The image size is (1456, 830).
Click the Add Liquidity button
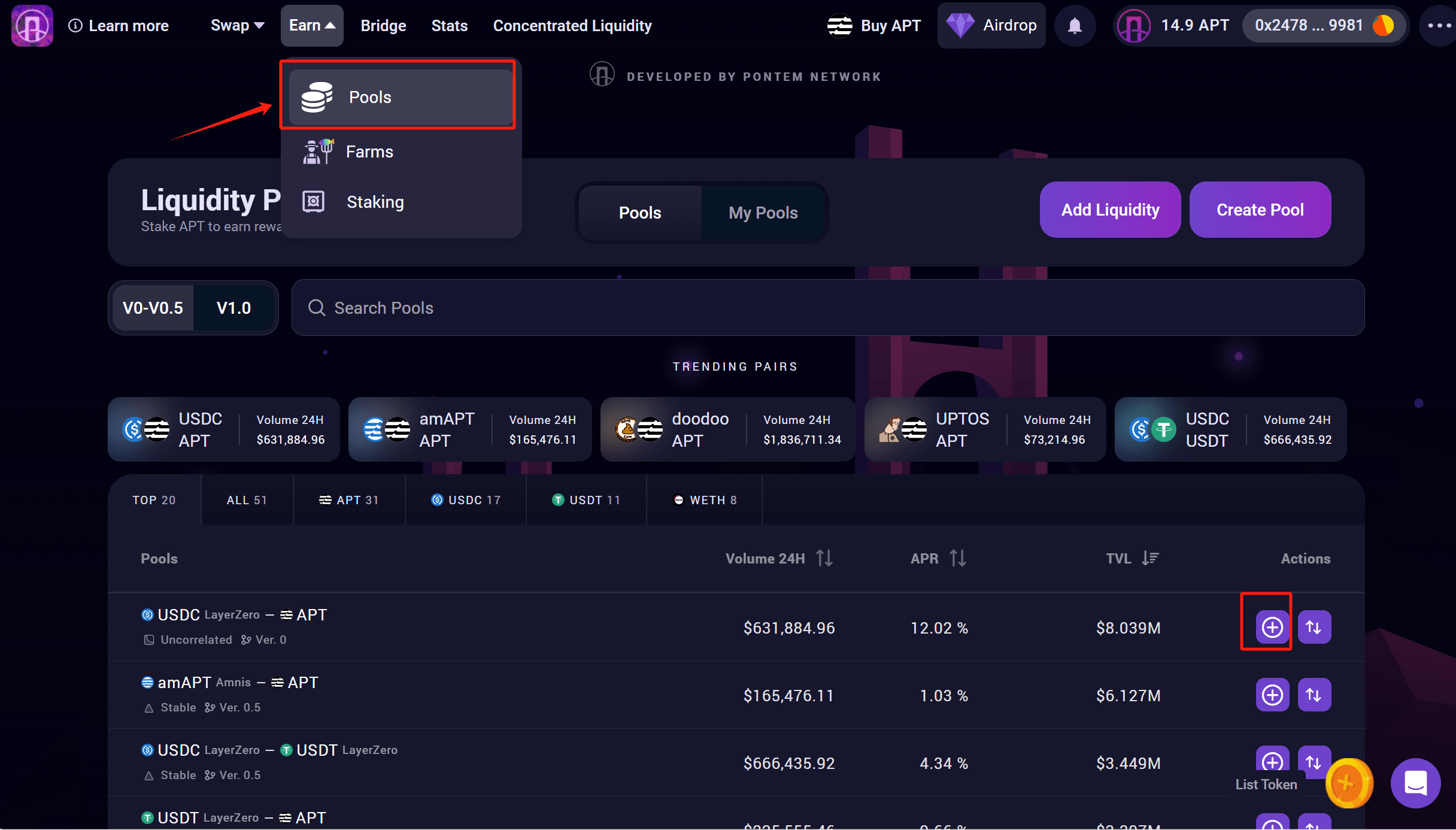click(1110, 210)
